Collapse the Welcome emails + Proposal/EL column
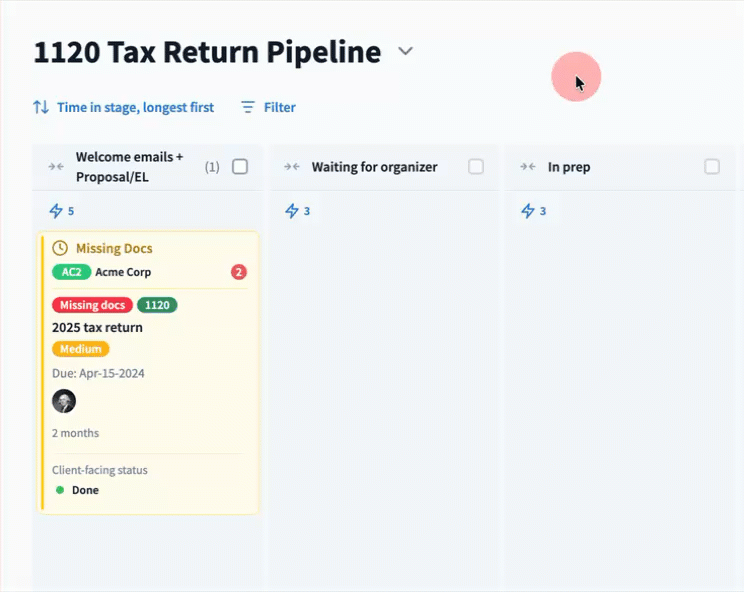 tap(56, 167)
